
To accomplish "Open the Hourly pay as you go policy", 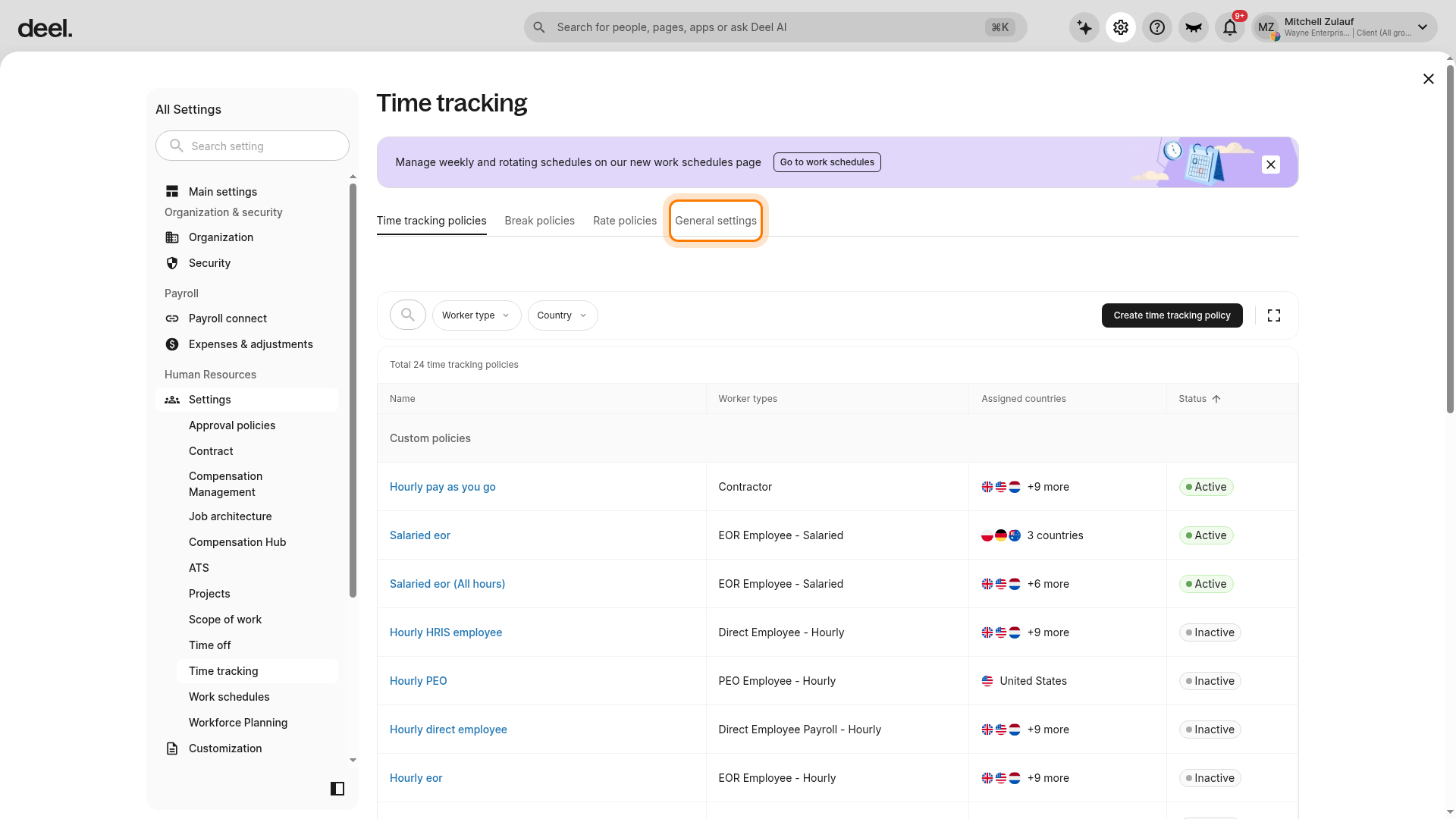I will point(443,487).
